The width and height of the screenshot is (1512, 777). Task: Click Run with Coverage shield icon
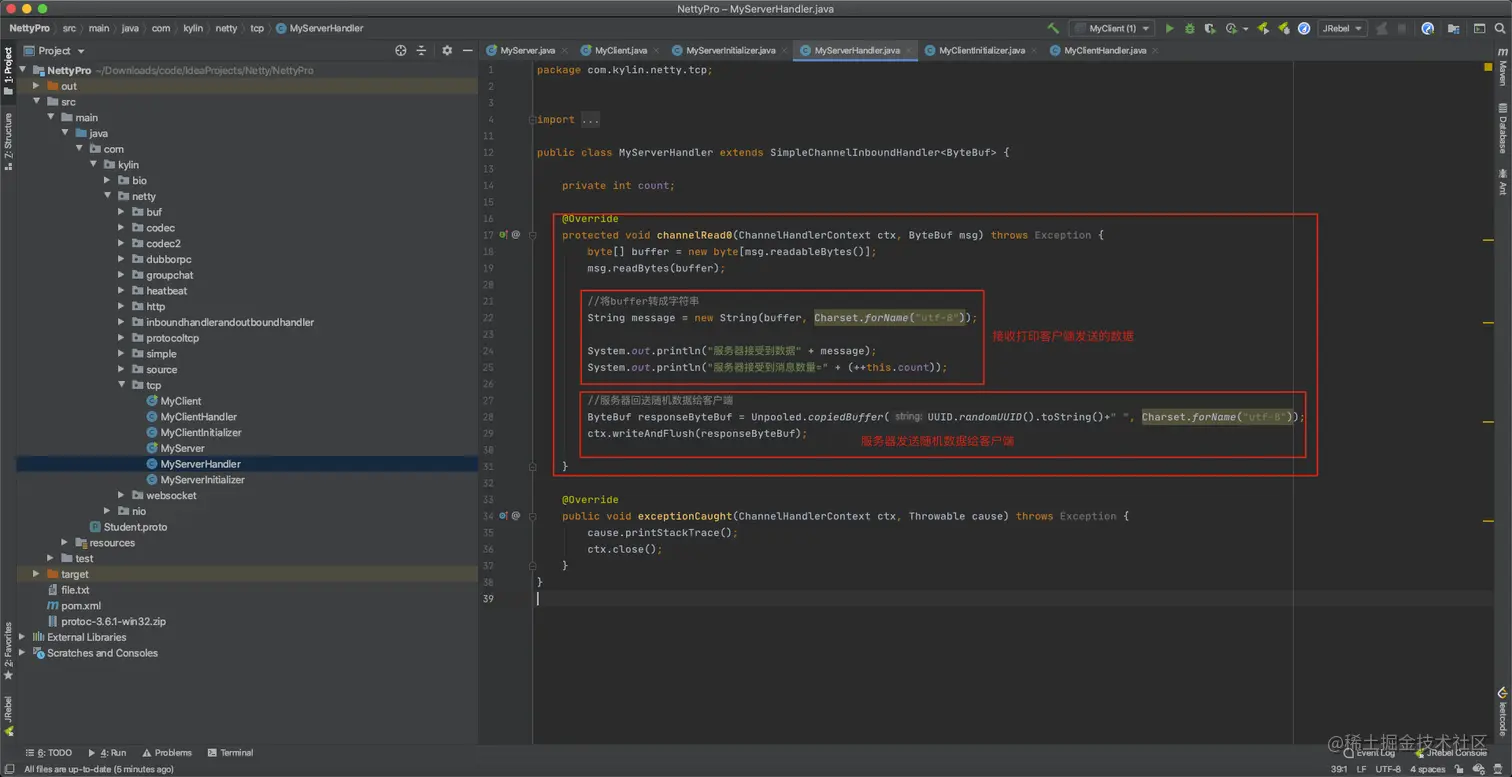pos(1209,29)
